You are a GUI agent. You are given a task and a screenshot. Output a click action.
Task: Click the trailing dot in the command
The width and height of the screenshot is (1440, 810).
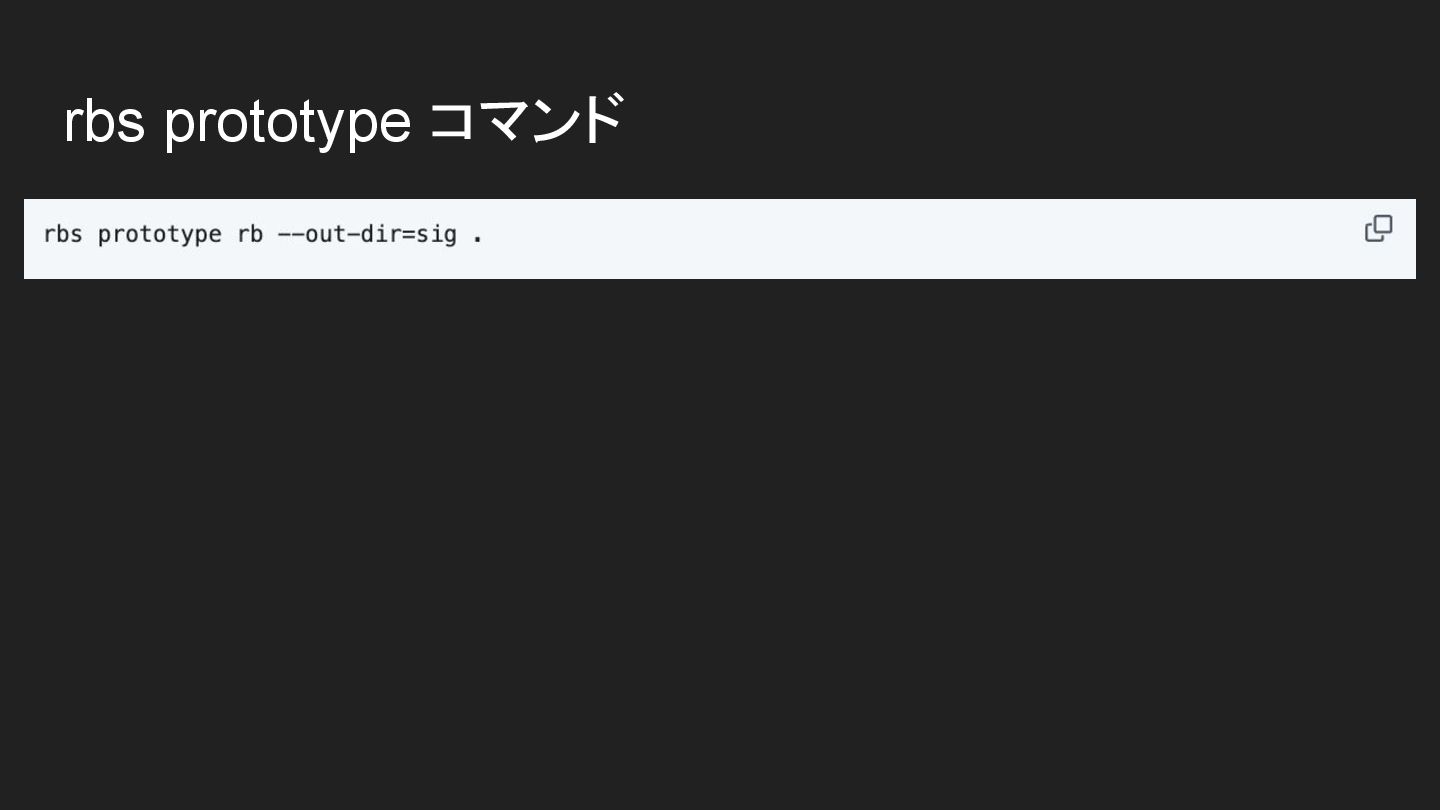pyautogui.click(x=478, y=238)
